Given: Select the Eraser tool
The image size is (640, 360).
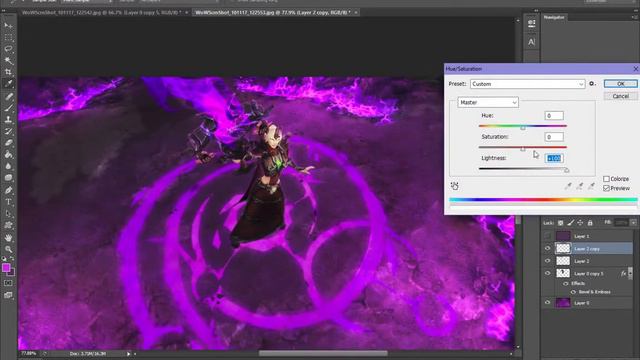Looking at the screenshot, I should tap(8, 143).
